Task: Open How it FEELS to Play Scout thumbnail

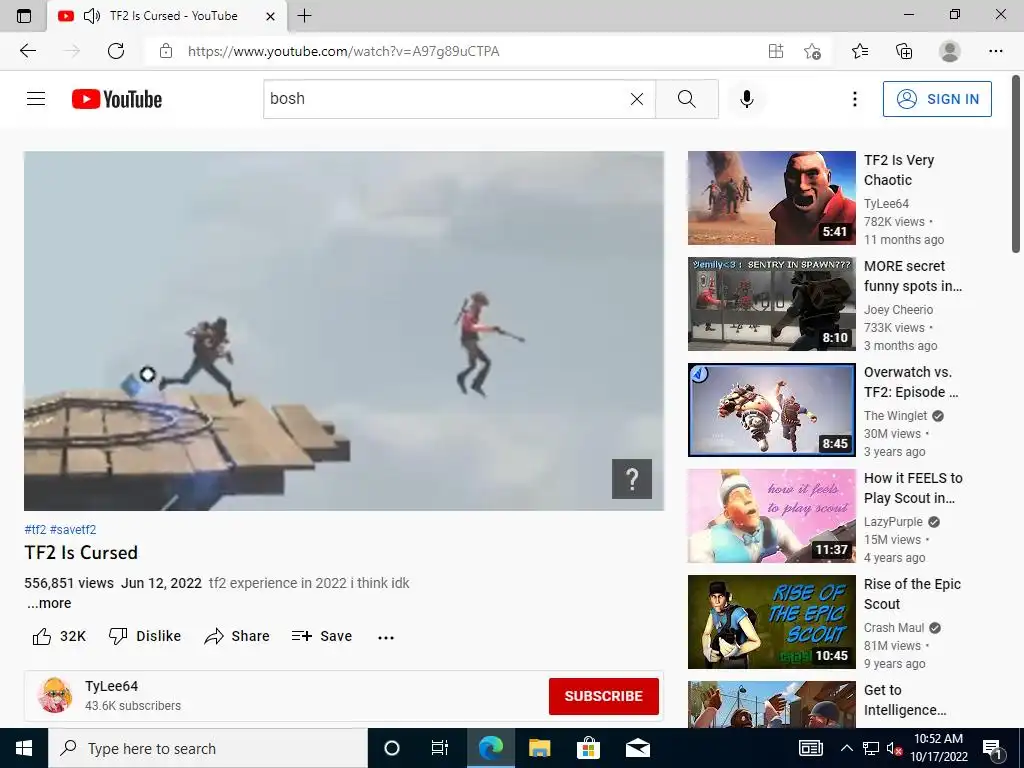Action: point(771,516)
